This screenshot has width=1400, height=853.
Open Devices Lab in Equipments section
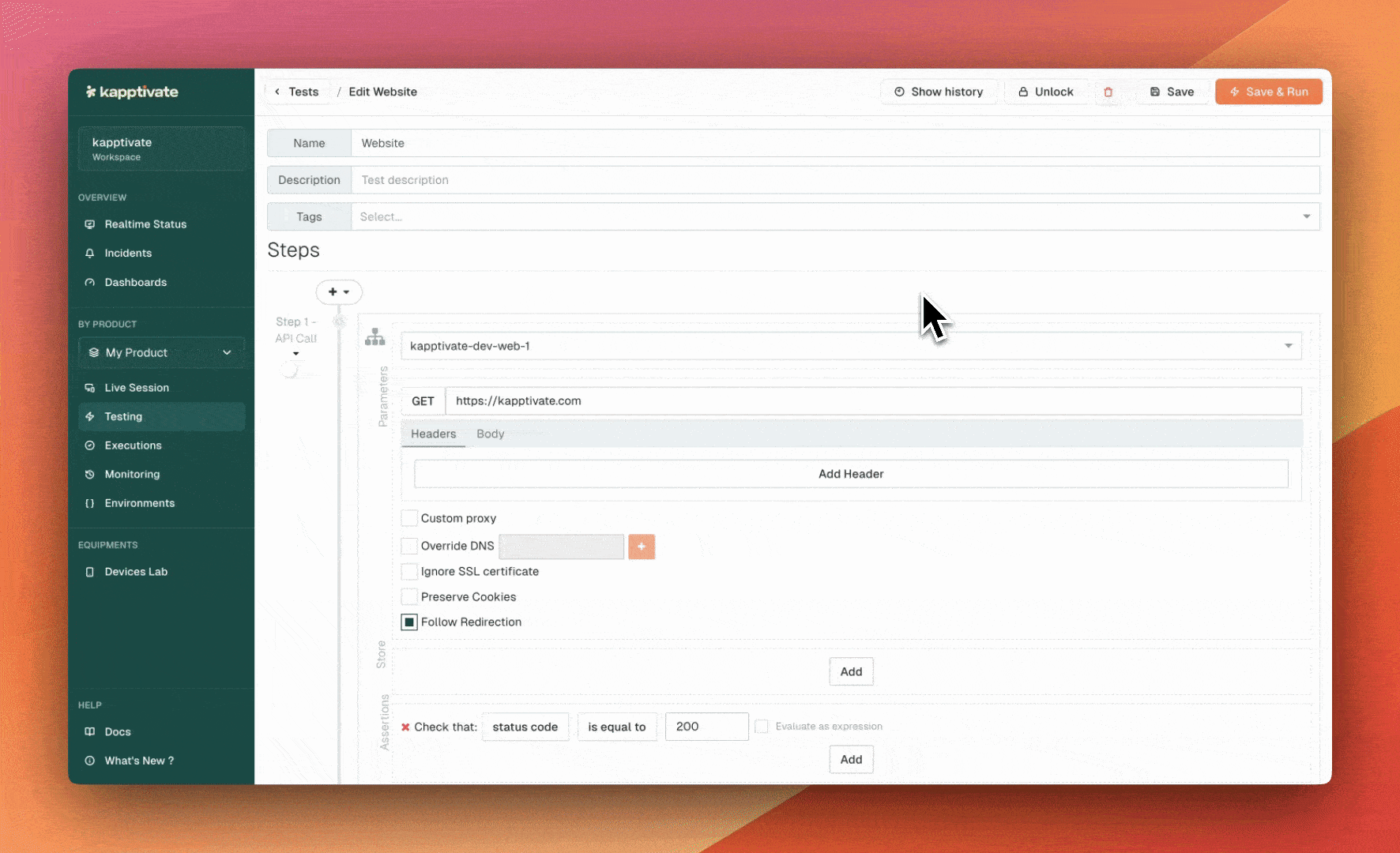tap(136, 572)
